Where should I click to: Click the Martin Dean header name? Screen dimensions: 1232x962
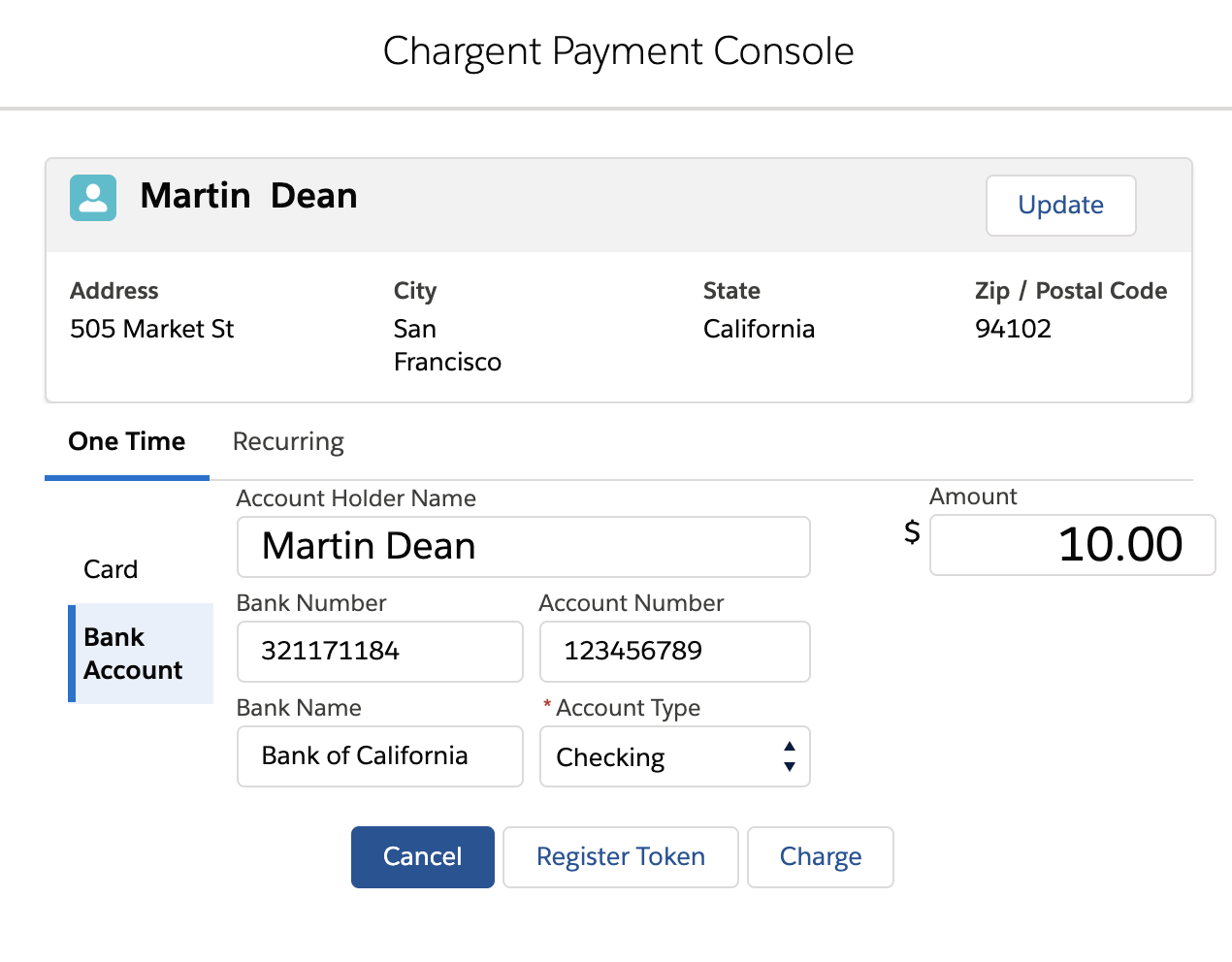click(x=249, y=195)
